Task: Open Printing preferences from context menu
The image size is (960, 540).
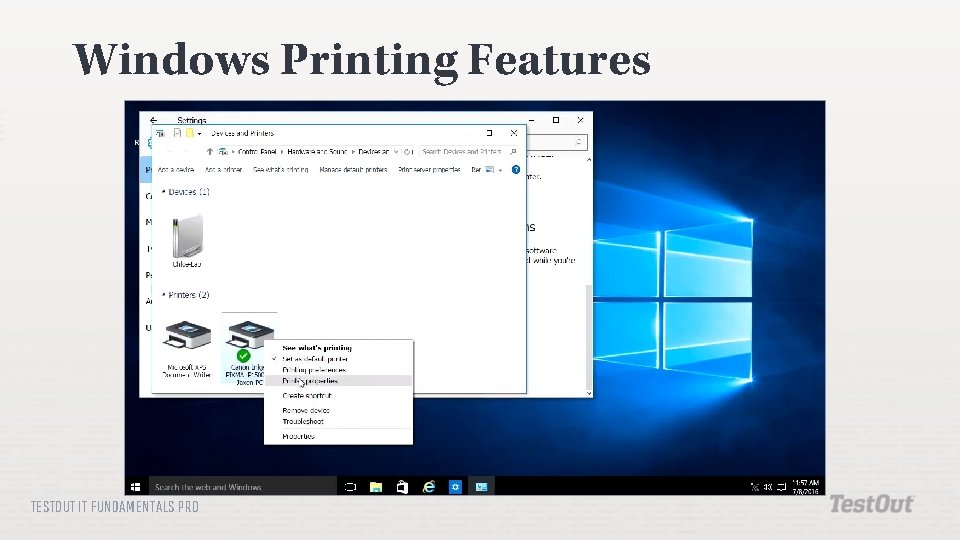Action: point(339,370)
